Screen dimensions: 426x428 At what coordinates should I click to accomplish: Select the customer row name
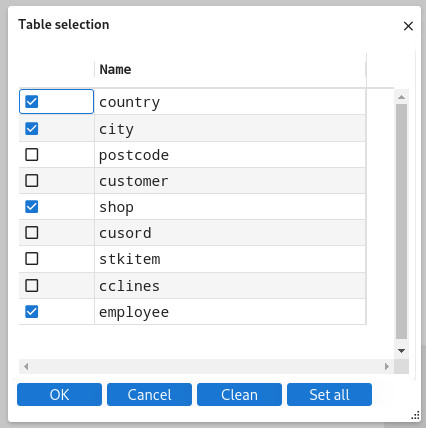[134, 181]
